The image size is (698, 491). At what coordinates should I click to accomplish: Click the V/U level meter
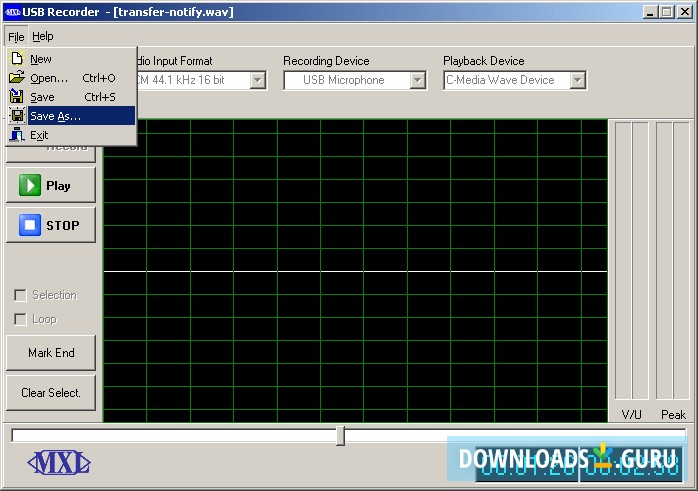pos(631,261)
